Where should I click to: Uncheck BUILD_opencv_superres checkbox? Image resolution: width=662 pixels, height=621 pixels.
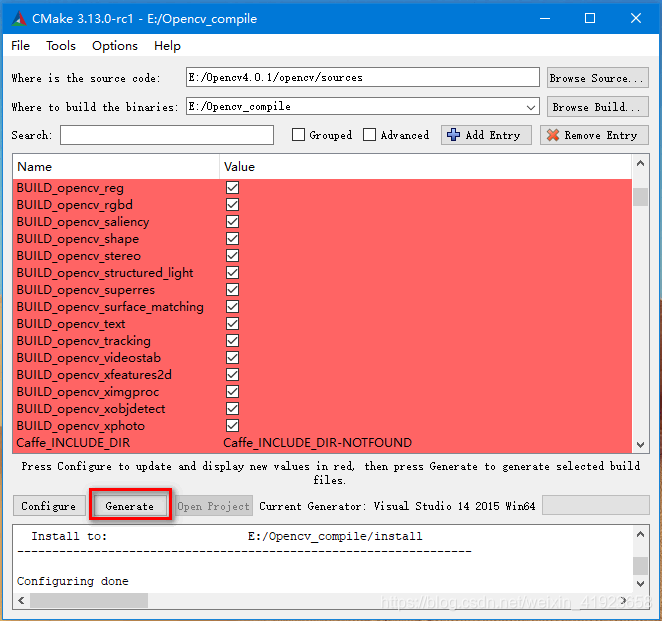(232, 290)
